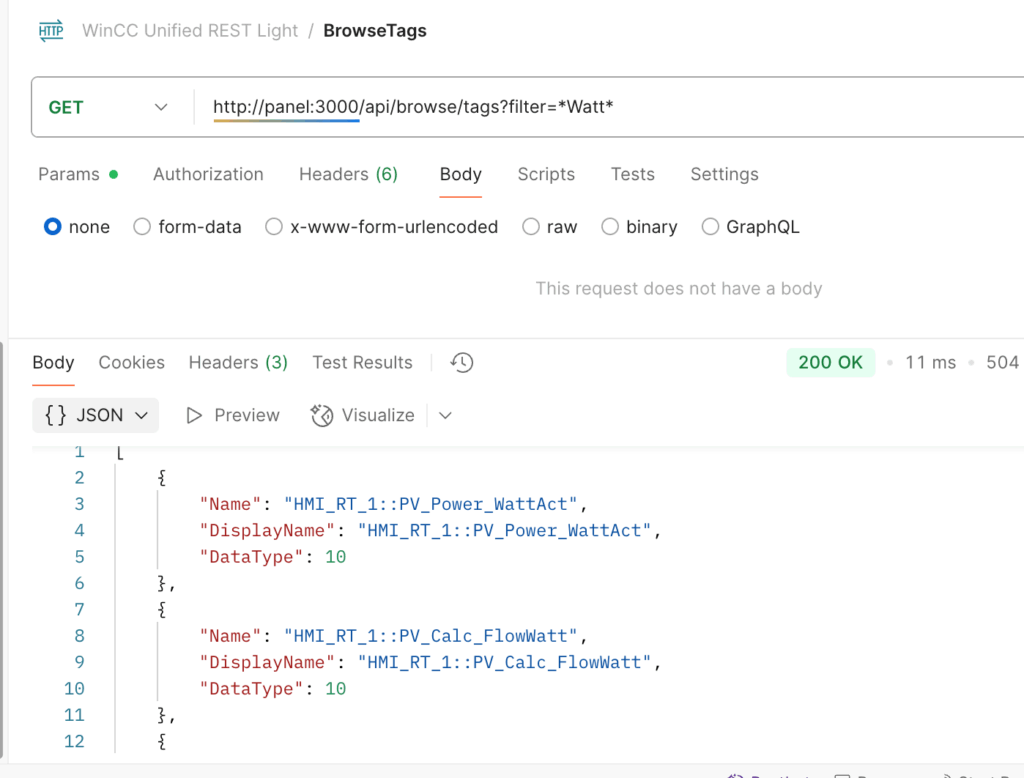This screenshot has height=778, width=1024.
Task: Click the HTTP request type icon
Action: point(51,31)
